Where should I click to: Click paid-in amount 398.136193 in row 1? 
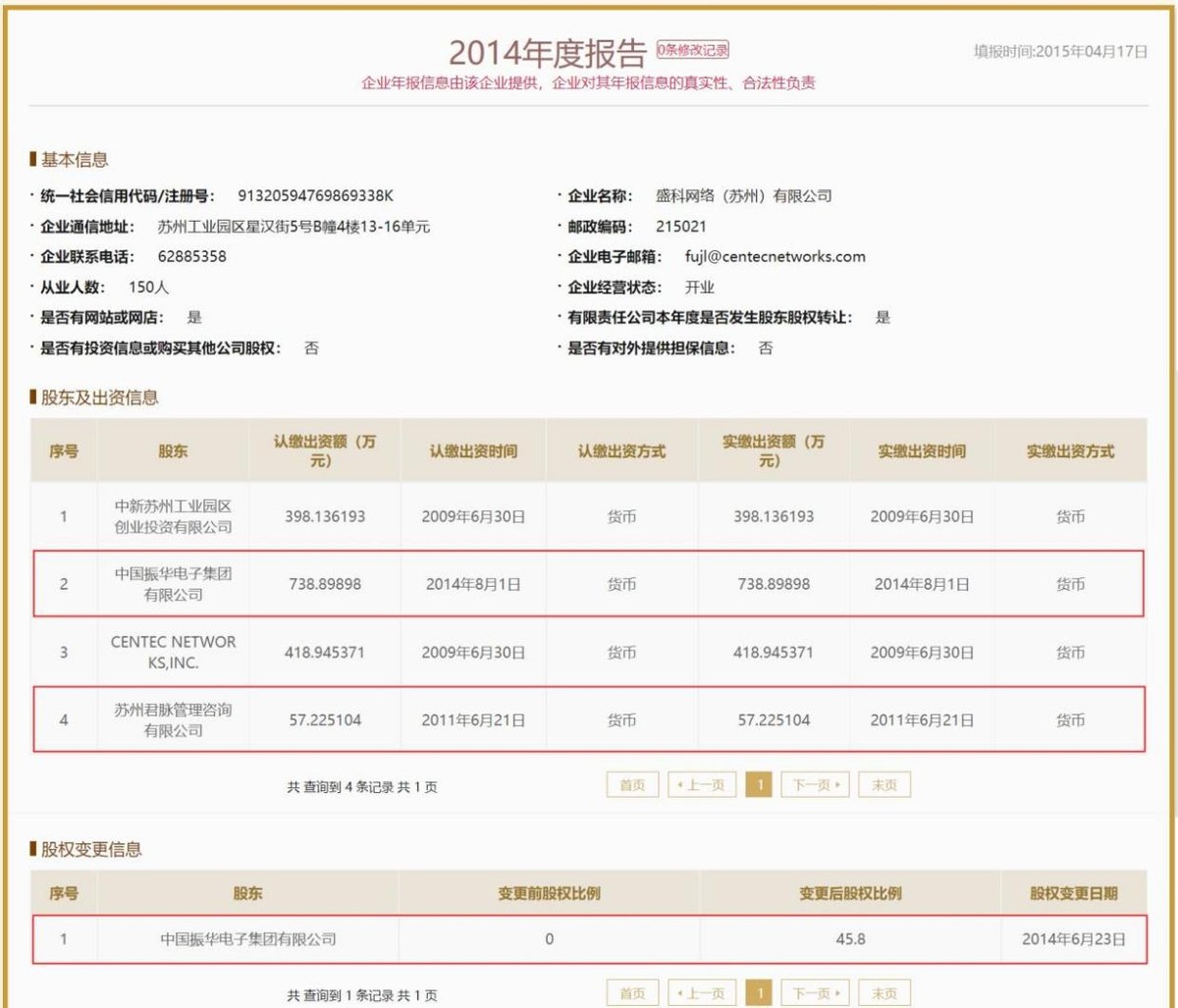tap(774, 516)
